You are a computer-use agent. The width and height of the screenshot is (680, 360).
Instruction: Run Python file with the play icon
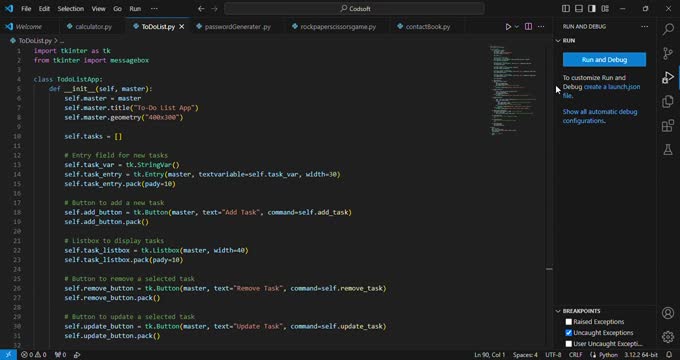pos(508,27)
